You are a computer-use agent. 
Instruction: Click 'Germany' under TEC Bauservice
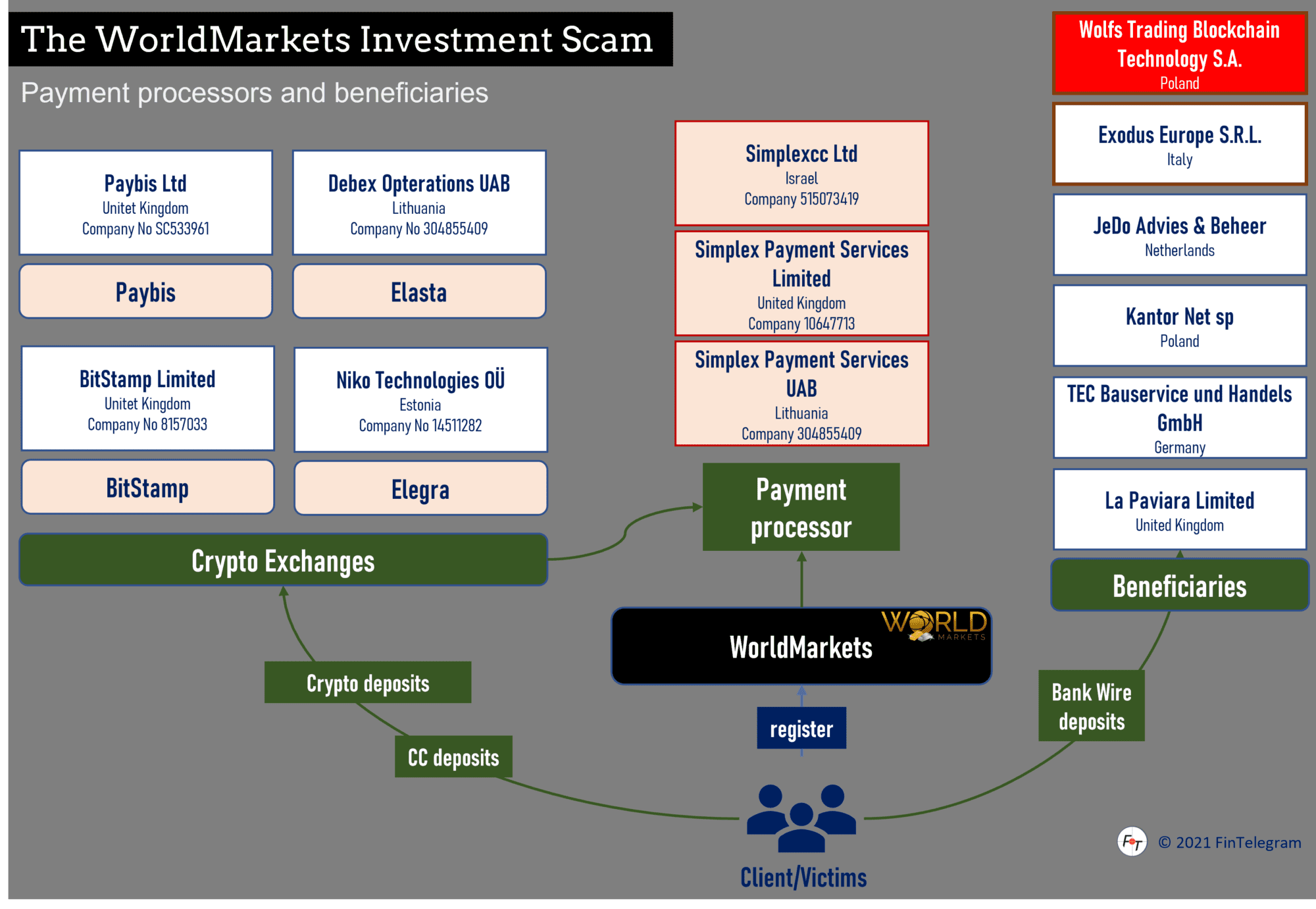[1180, 448]
